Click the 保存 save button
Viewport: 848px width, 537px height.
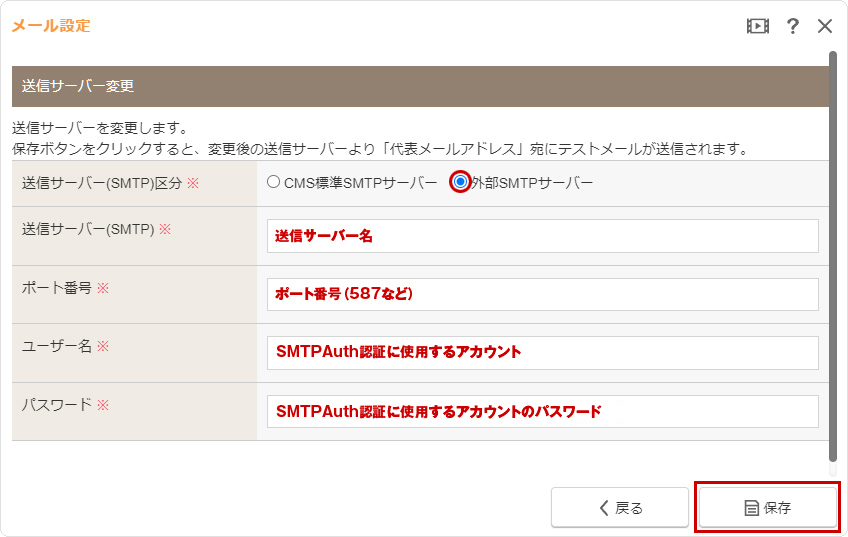767,507
